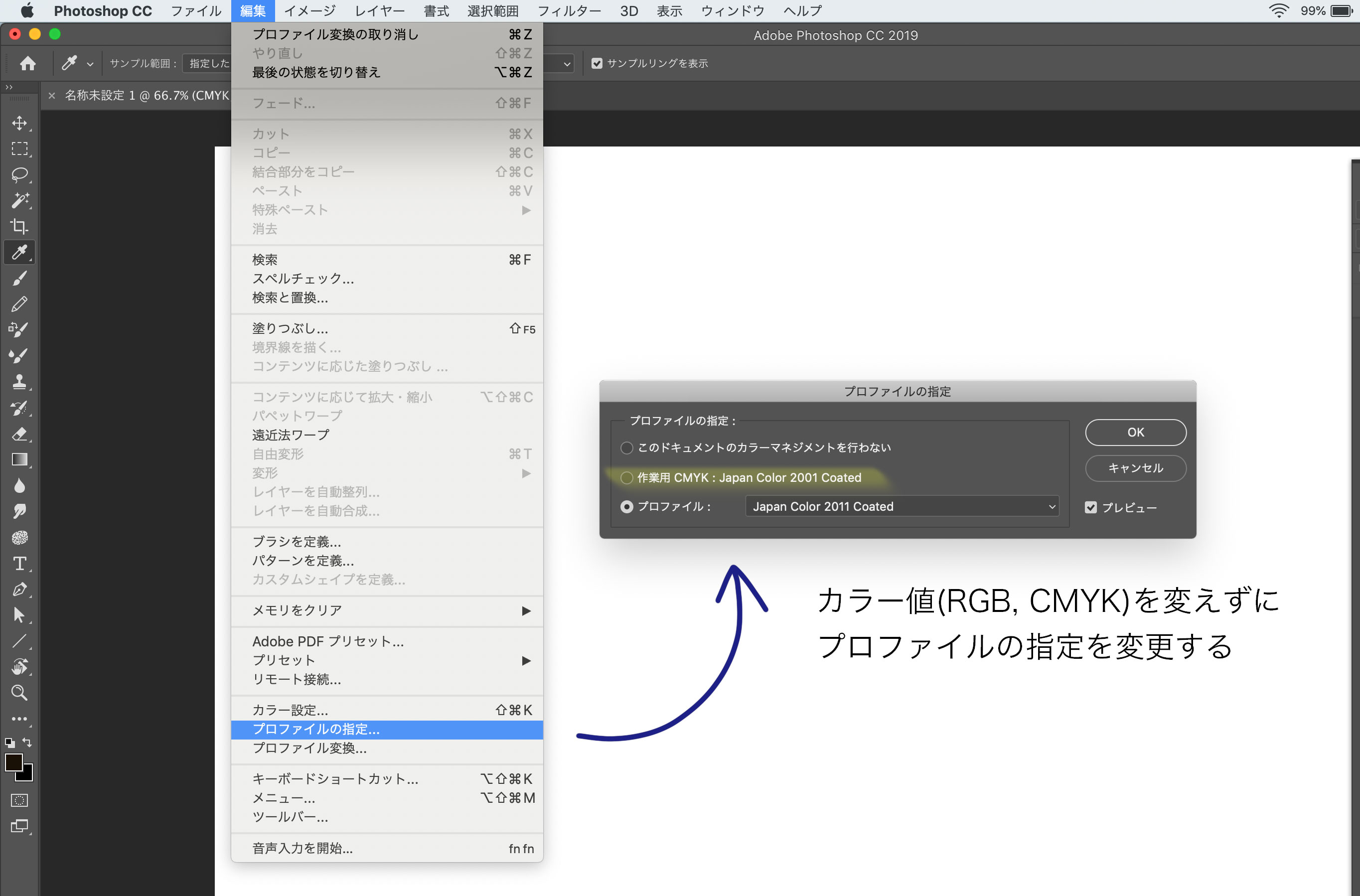Undo via プロファイル変換の取り消し

[387, 34]
